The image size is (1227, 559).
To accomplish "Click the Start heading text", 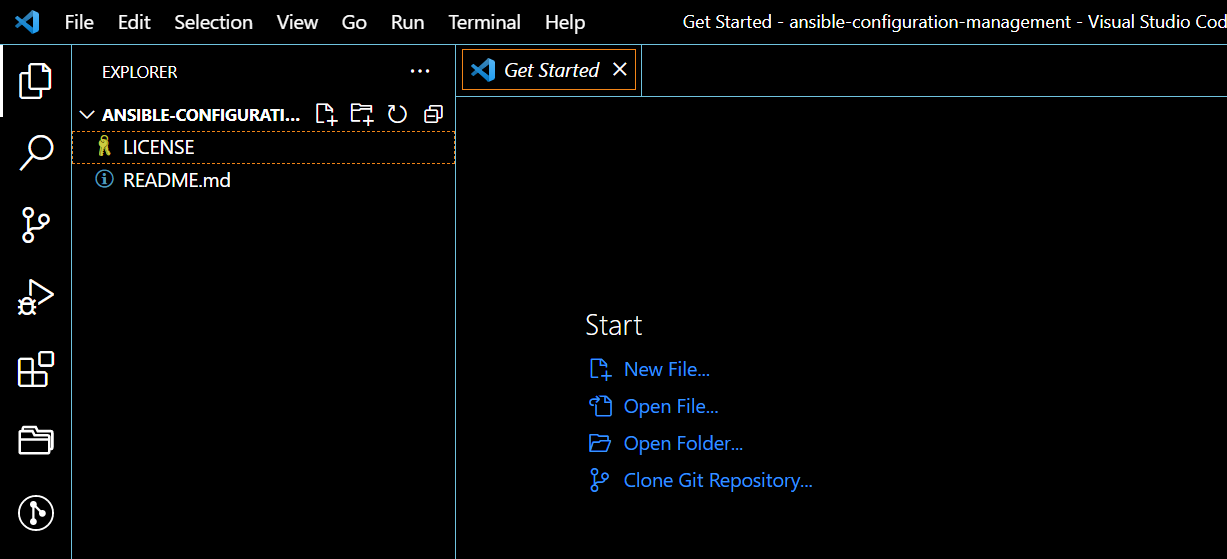I will click(x=614, y=325).
